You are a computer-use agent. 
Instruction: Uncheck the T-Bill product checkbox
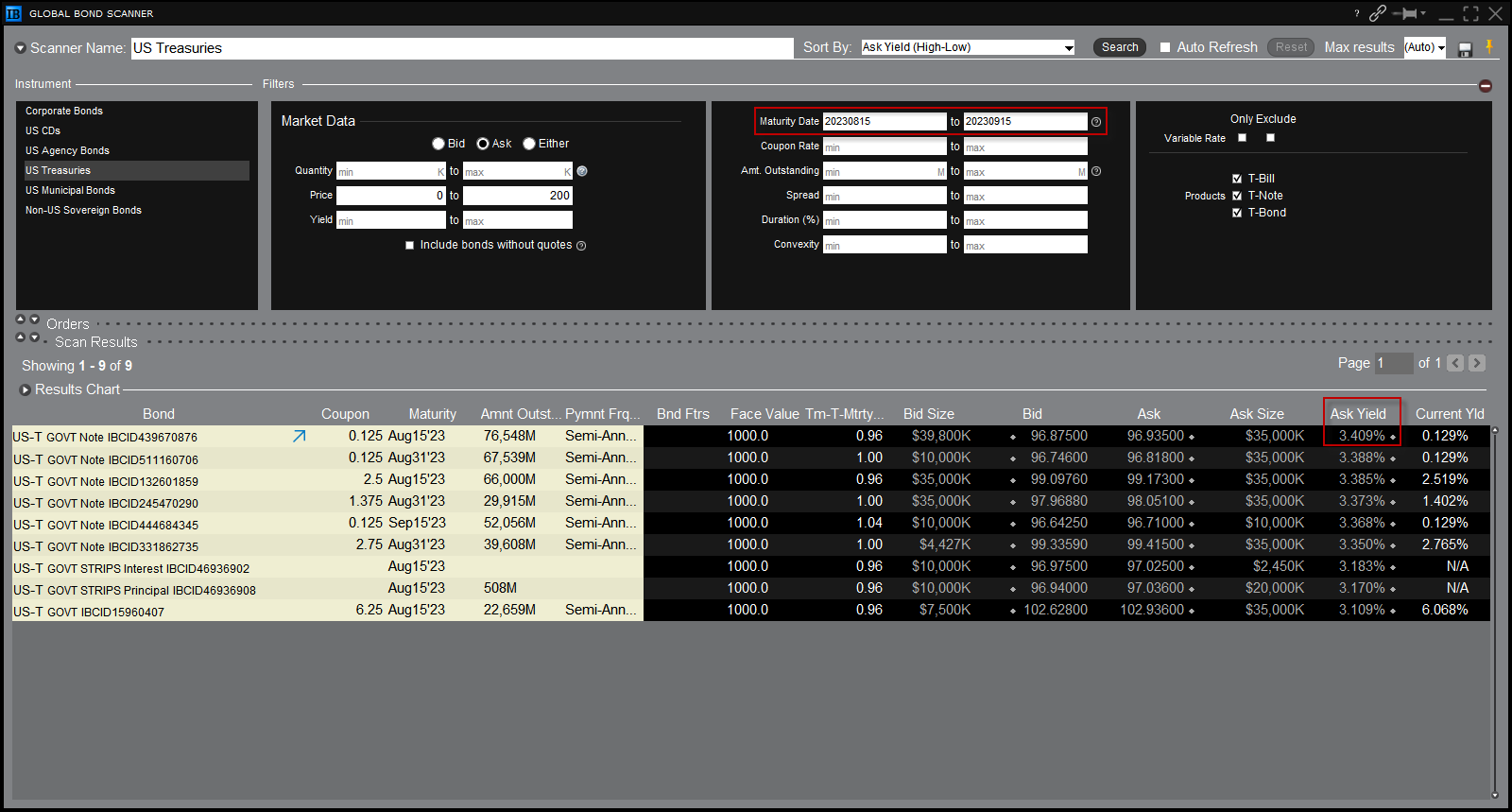coord(1237,179)
